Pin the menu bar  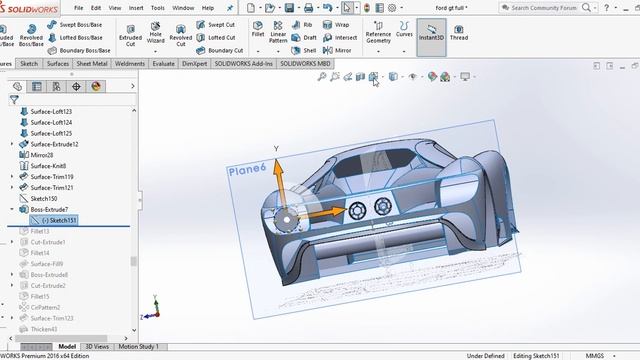pos(230,8)
